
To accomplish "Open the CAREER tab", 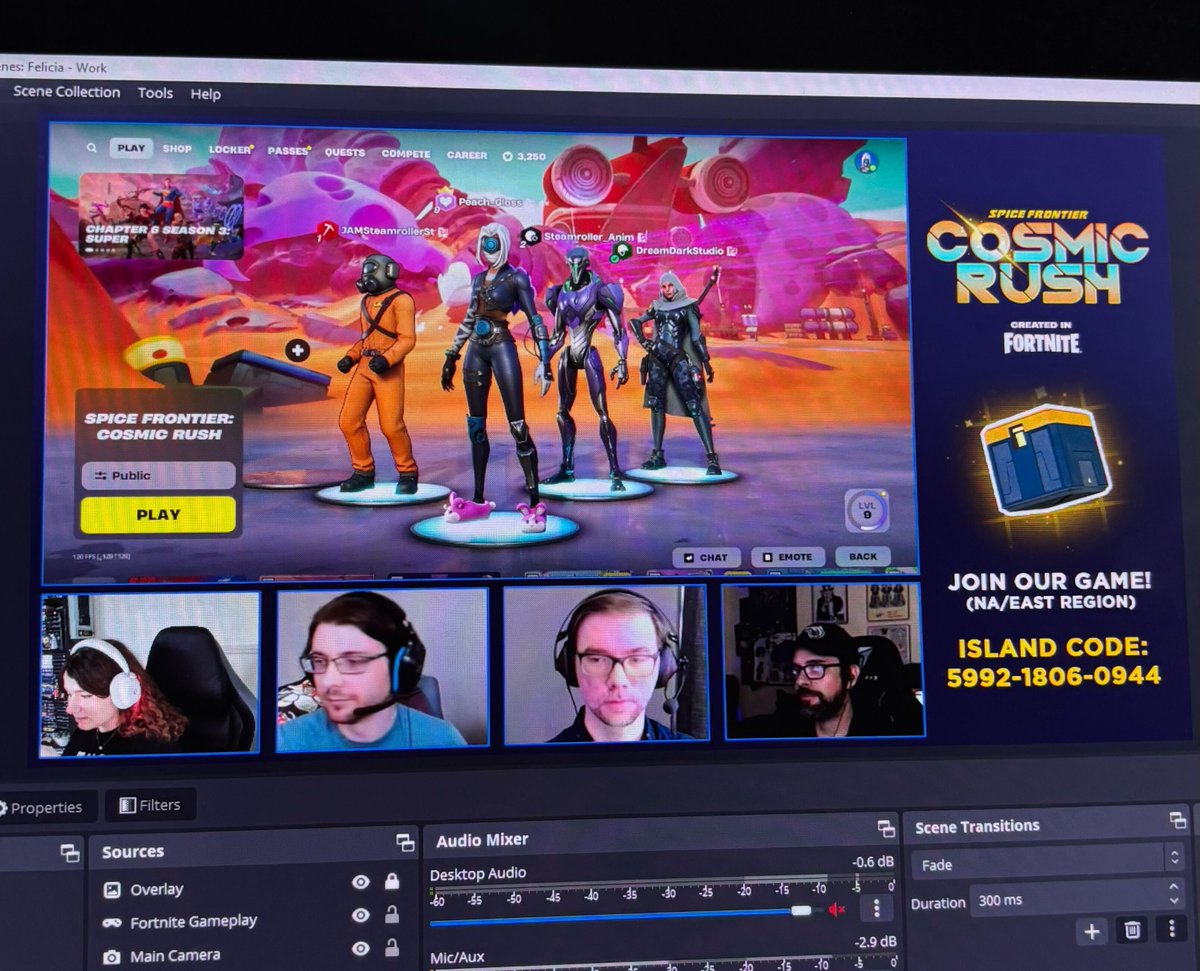I will (x=467, y=155).
